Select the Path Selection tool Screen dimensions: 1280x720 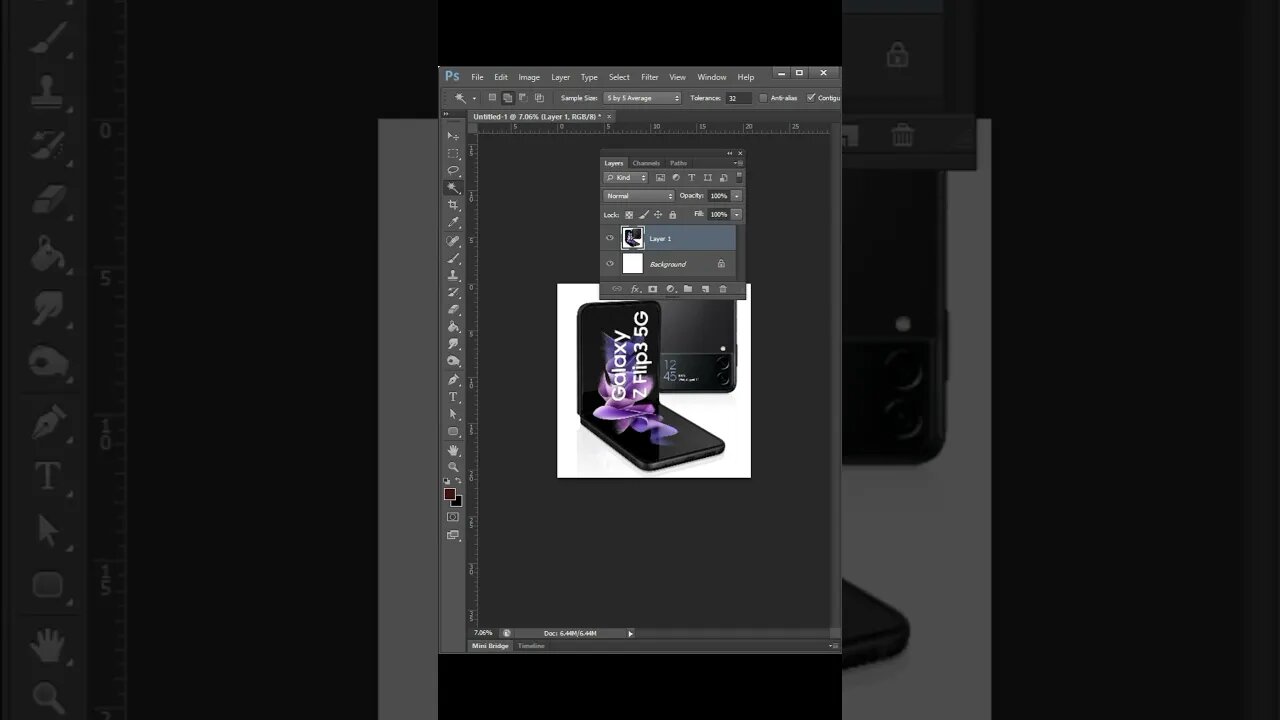pyautogui.click(x=453, y=414)
